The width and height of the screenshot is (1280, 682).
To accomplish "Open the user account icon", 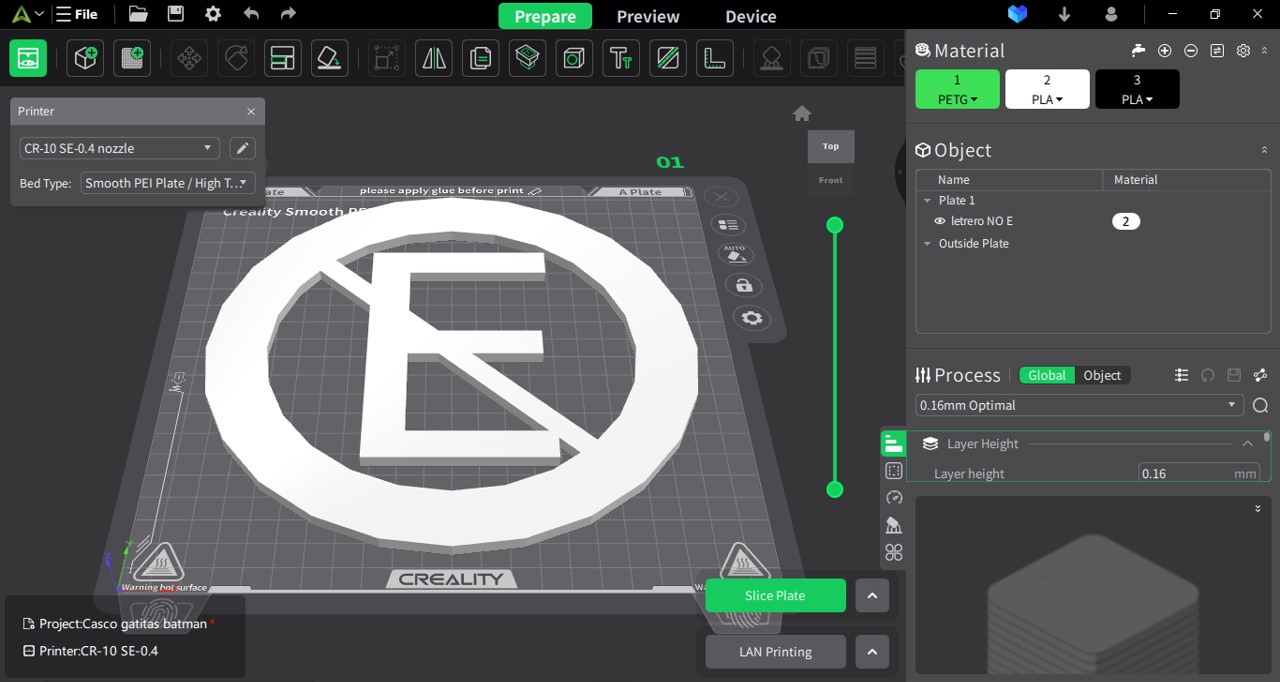I will [1111, 14].
